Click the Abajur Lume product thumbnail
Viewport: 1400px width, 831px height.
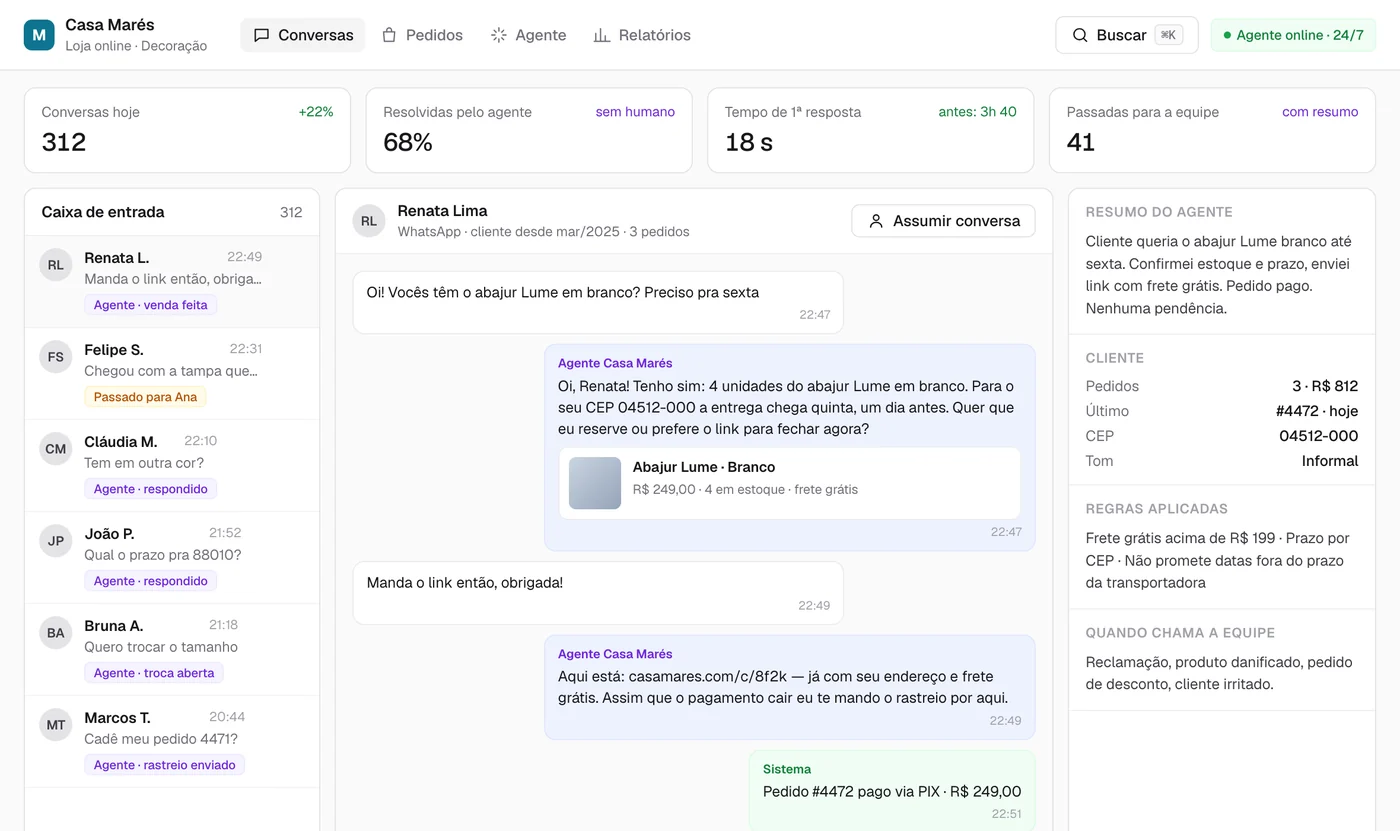[595, 483]
